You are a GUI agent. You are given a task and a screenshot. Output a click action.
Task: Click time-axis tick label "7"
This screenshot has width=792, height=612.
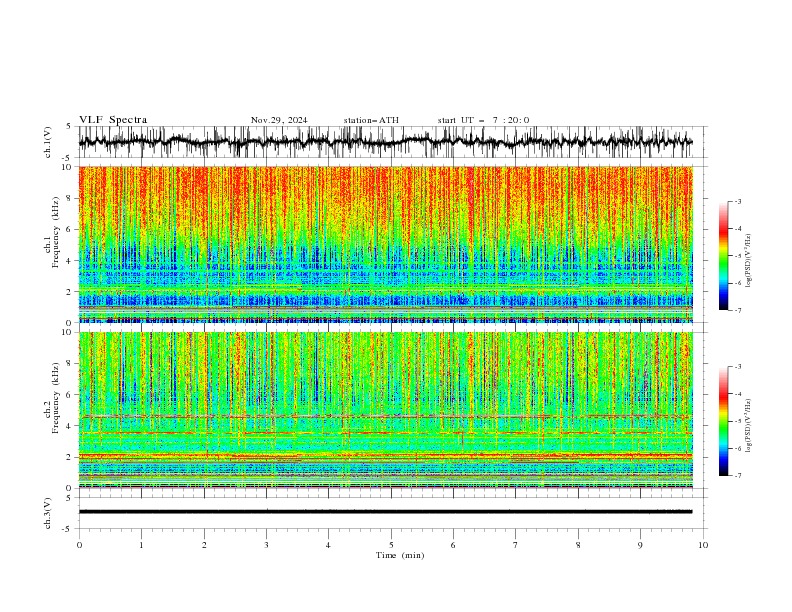[x=516, y=545]
